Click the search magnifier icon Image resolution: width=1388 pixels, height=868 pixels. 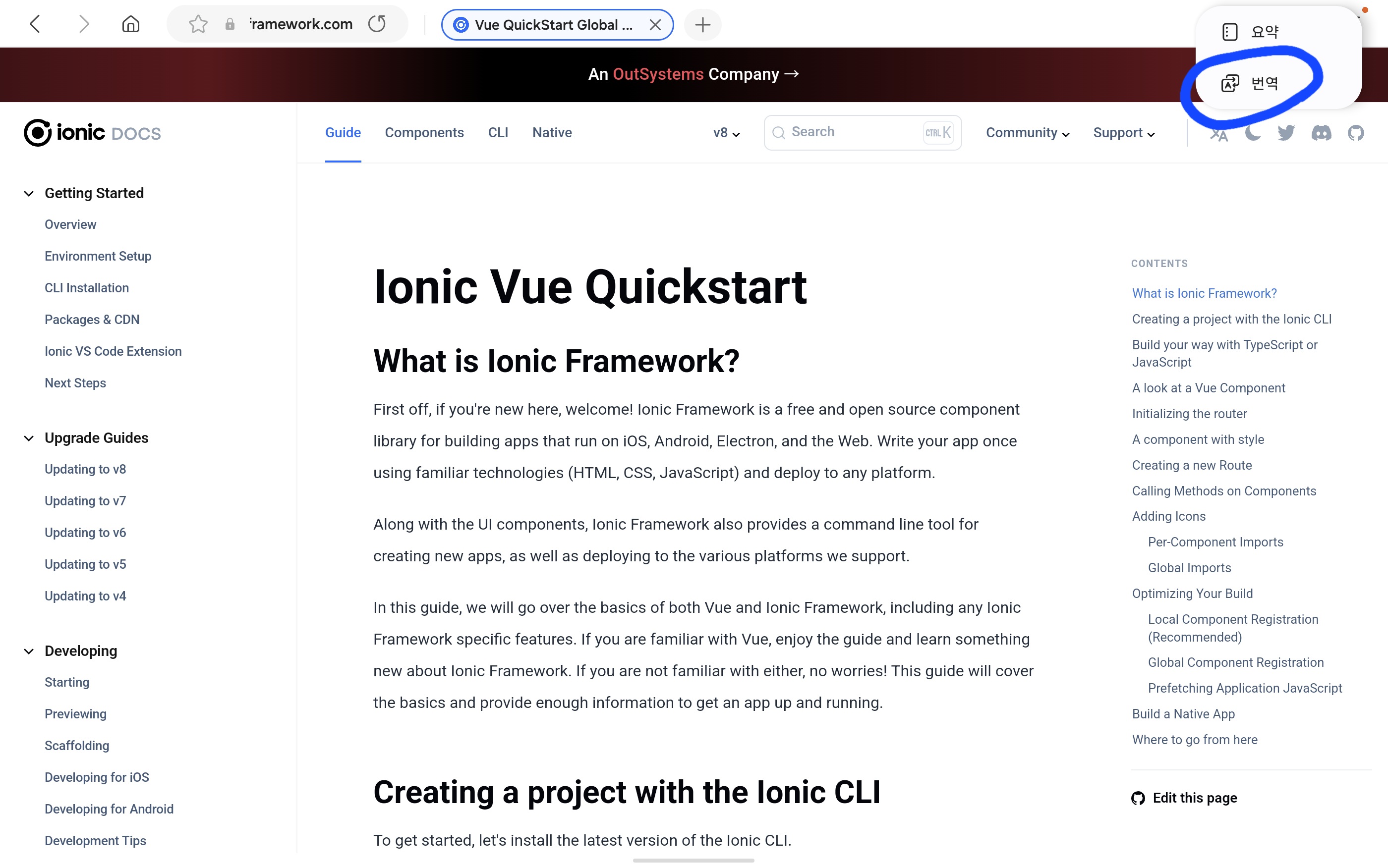coord(779,133)
